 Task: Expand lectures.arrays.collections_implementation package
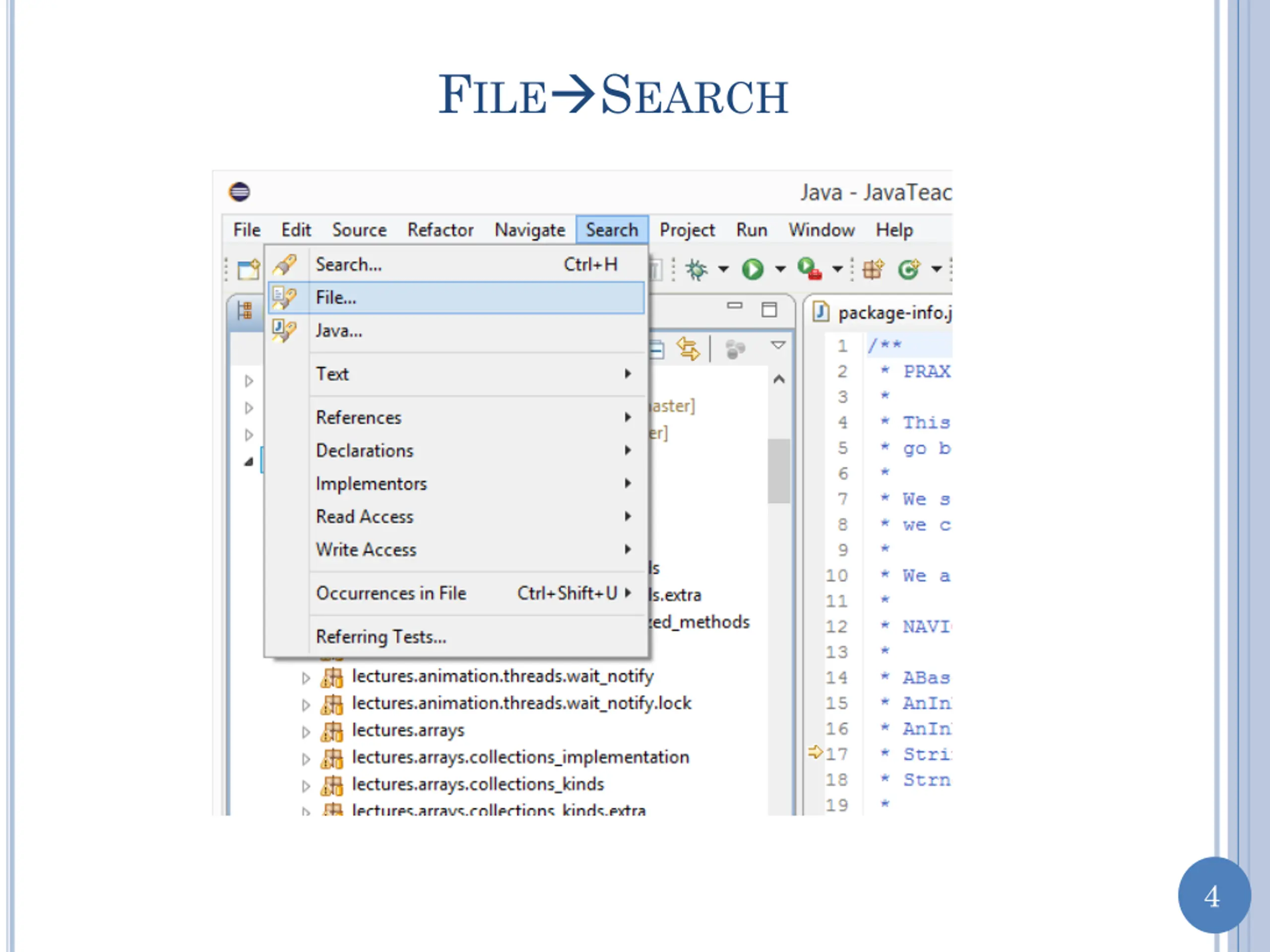point(306,759)
